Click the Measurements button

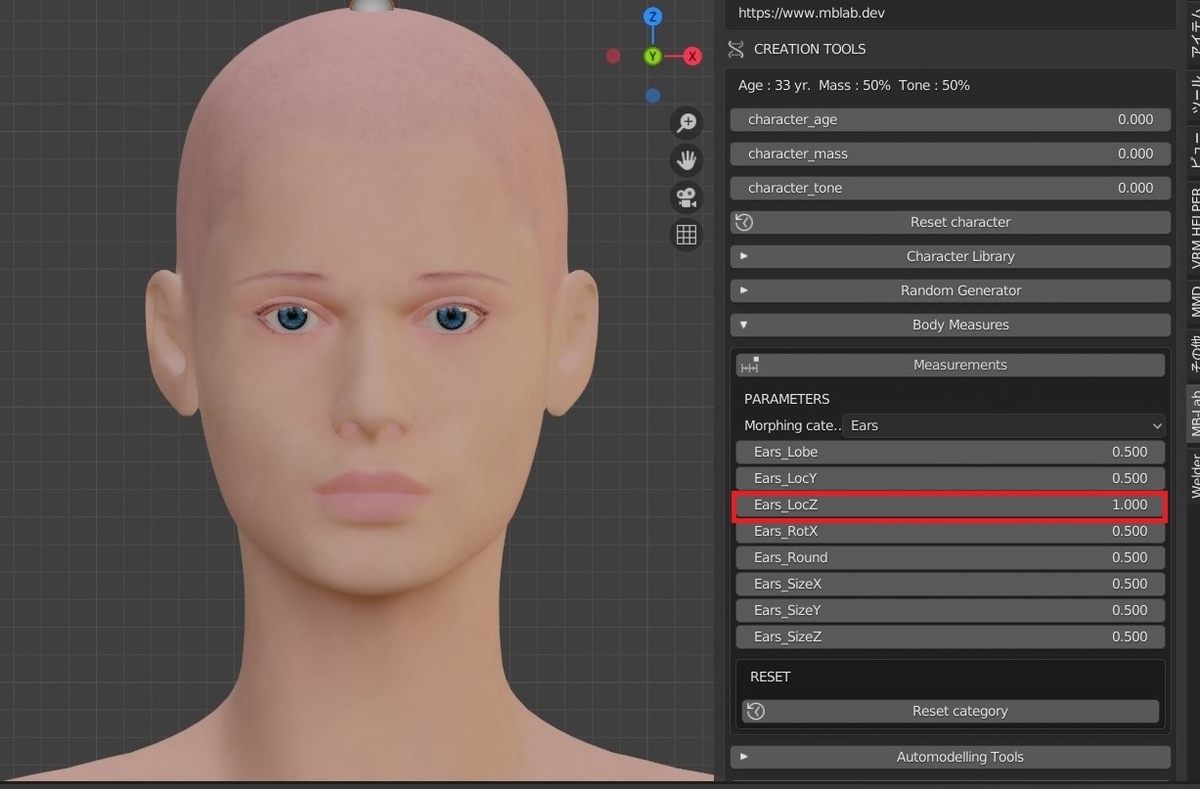click(x=950, y=365)
